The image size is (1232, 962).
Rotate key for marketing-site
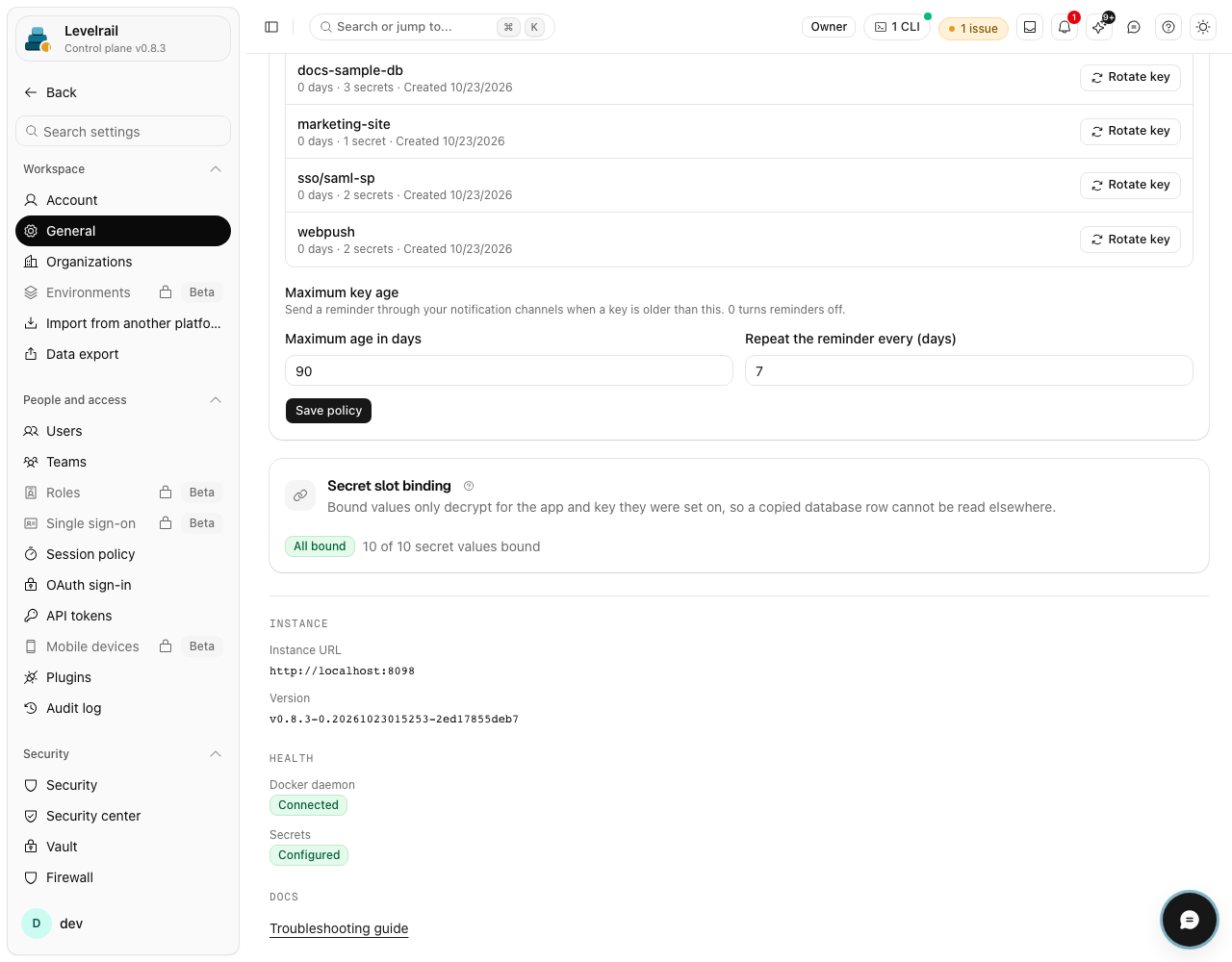1130,131
